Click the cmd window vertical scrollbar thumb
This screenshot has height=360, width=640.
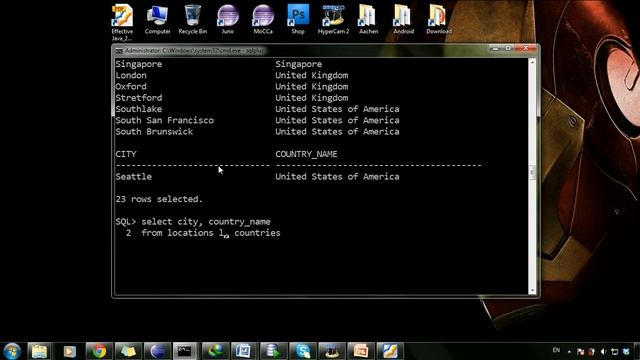pos(532,172)
